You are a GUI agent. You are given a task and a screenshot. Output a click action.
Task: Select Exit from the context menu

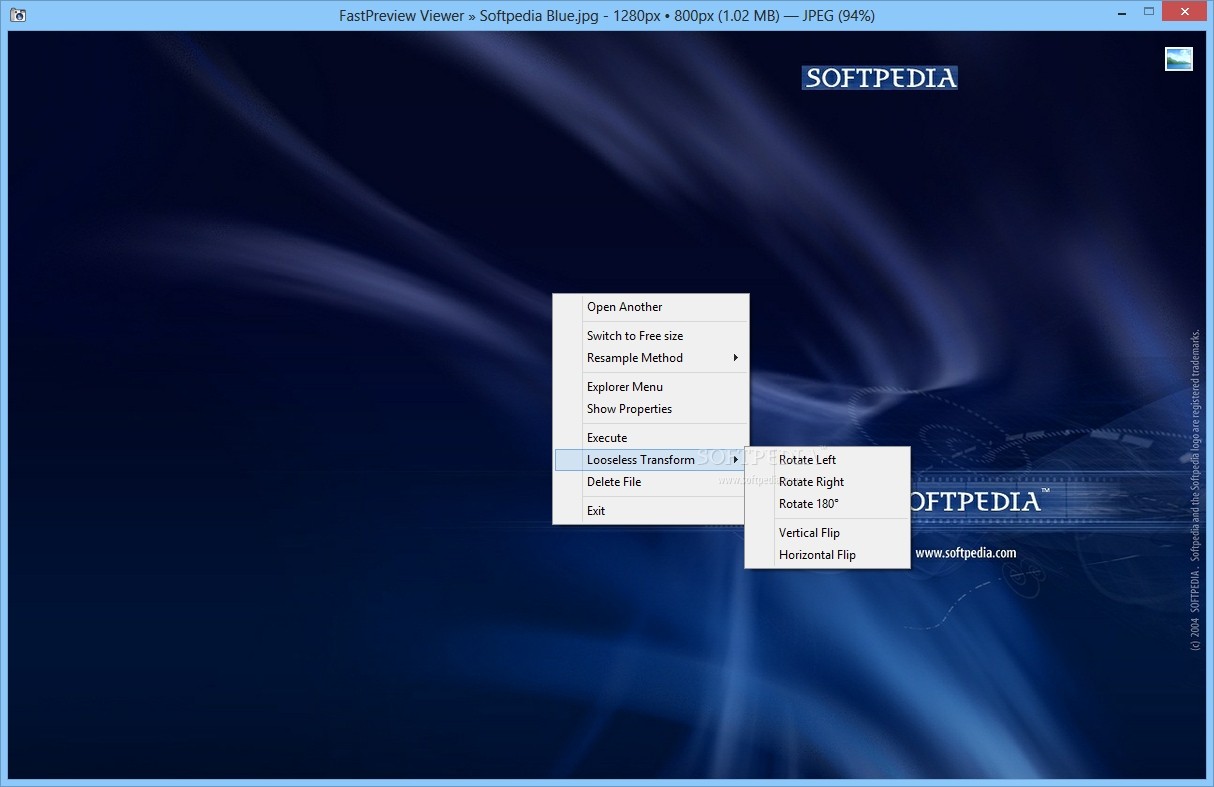651,511
